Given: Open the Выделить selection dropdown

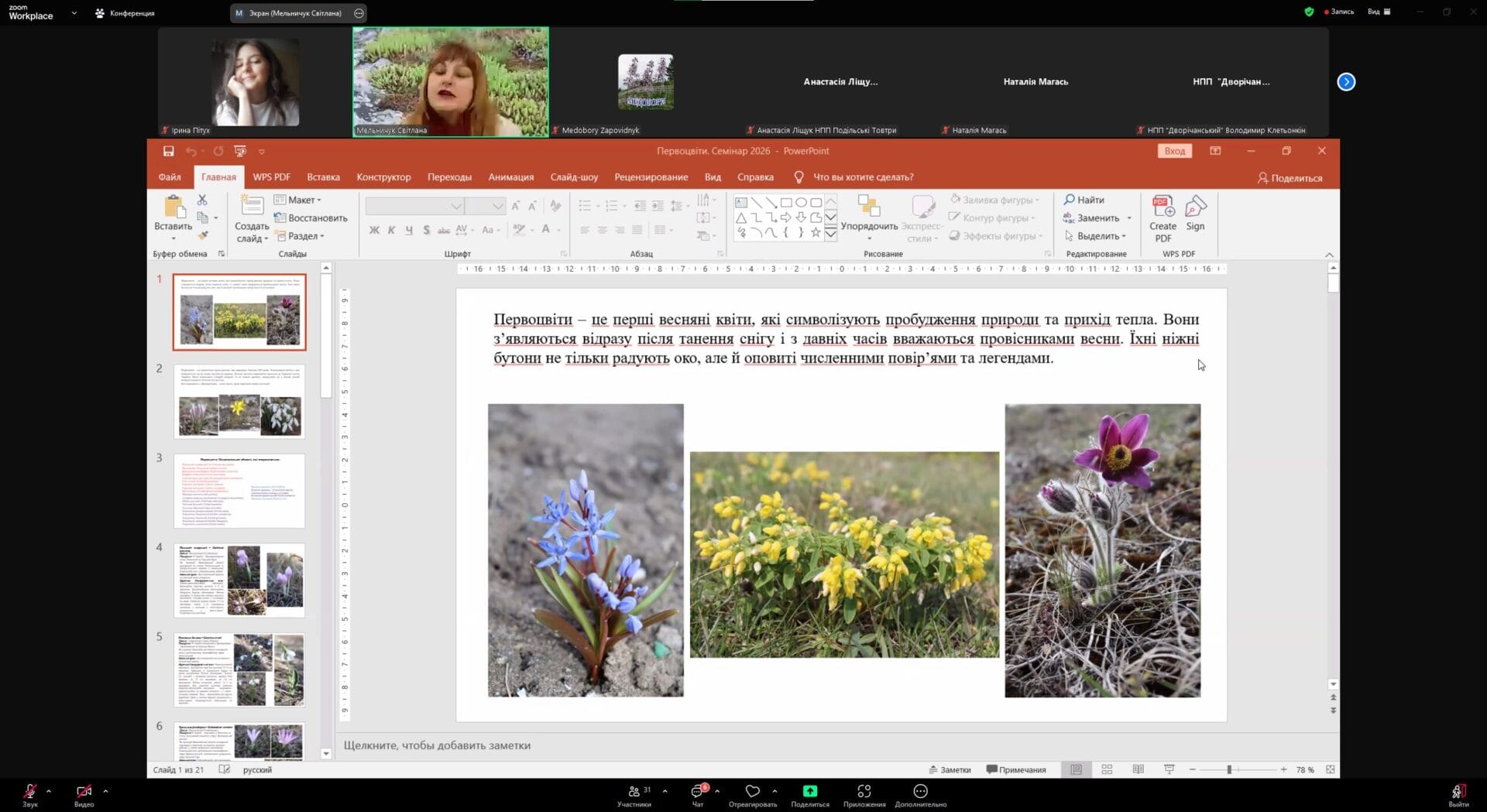Looking at the screenshot, I should tap(1097, 236).
